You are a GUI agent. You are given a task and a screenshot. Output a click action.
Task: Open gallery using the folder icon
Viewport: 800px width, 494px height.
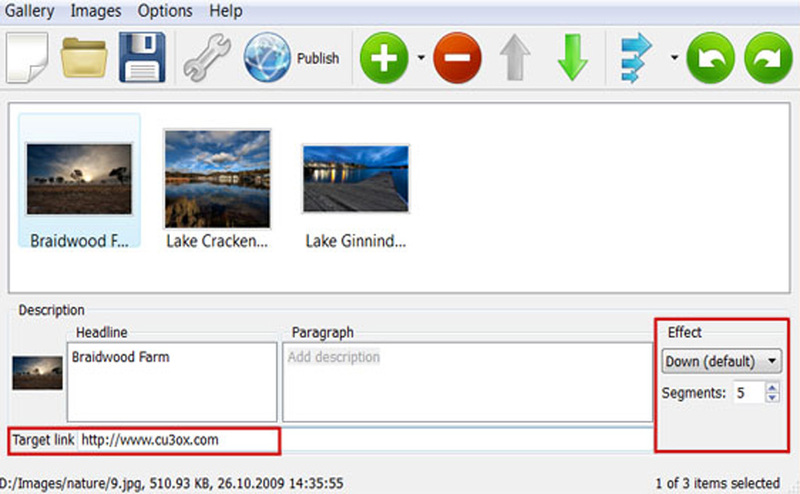(84, 58)
